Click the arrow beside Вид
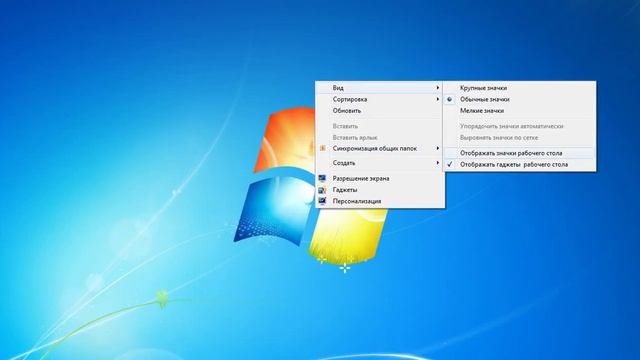The image size is (640, 360). click(x=438, y=88)
